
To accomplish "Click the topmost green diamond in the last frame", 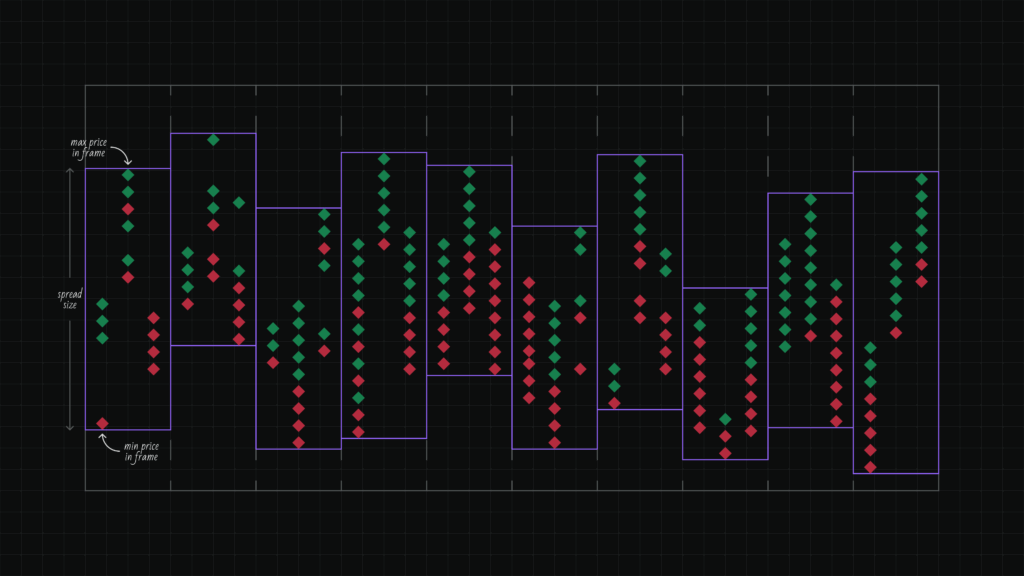I will coord(922,179).
